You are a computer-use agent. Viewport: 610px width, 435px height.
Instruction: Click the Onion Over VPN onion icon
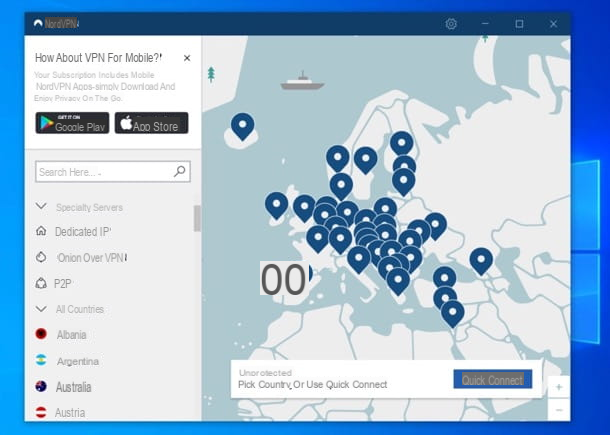[41, 257]
